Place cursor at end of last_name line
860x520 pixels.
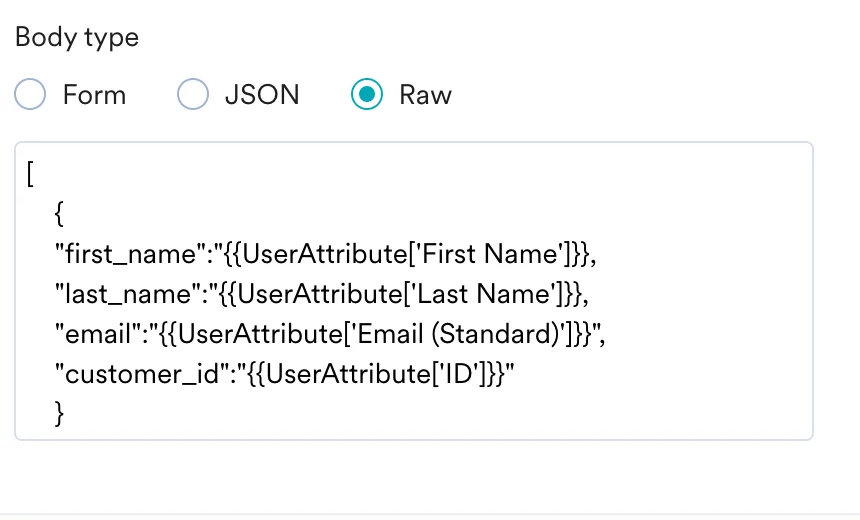(589, 294)
